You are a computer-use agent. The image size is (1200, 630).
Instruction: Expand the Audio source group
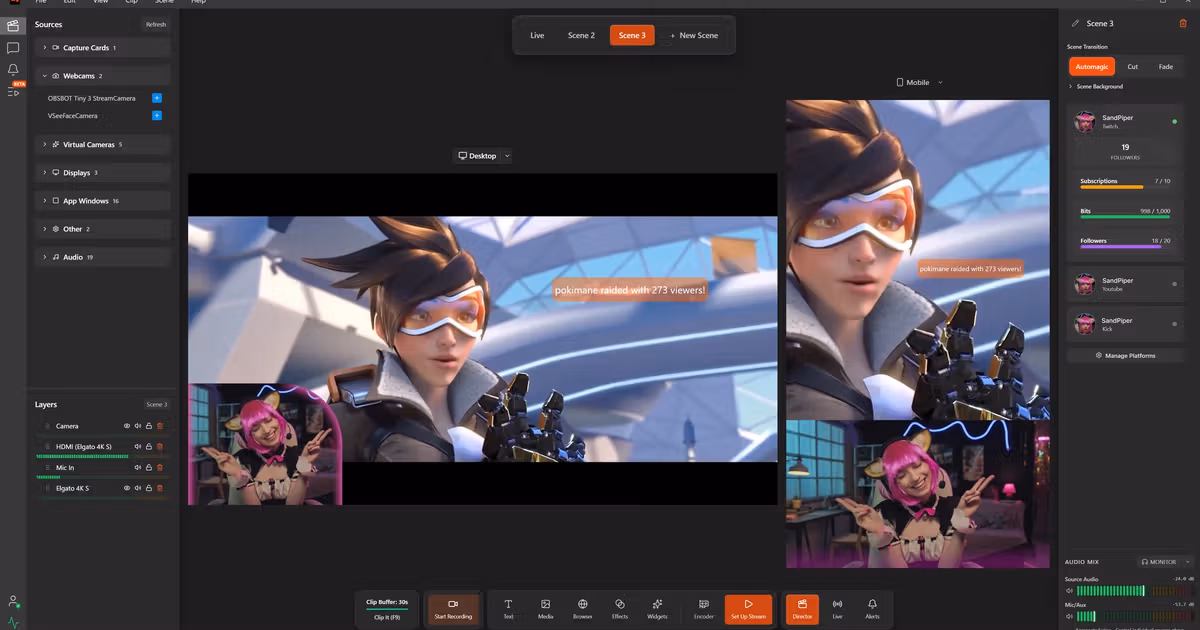coord(102,257)
